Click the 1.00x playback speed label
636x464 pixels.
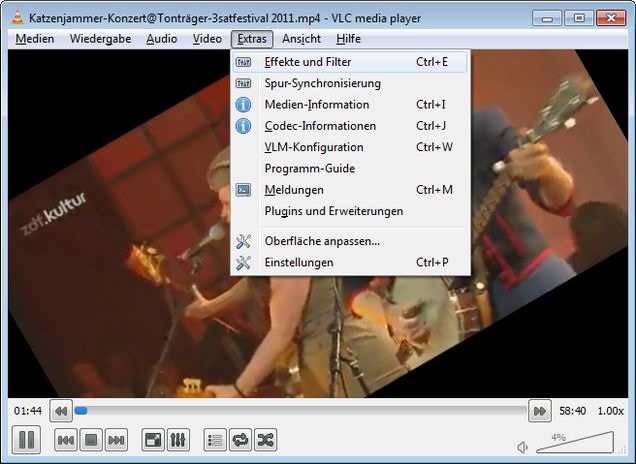pos(610,411)
